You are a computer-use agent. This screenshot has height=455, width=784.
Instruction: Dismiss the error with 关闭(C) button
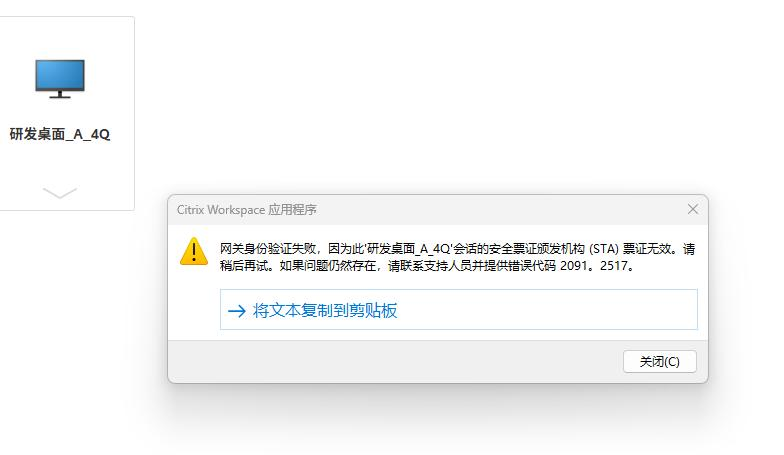(660, 362)
